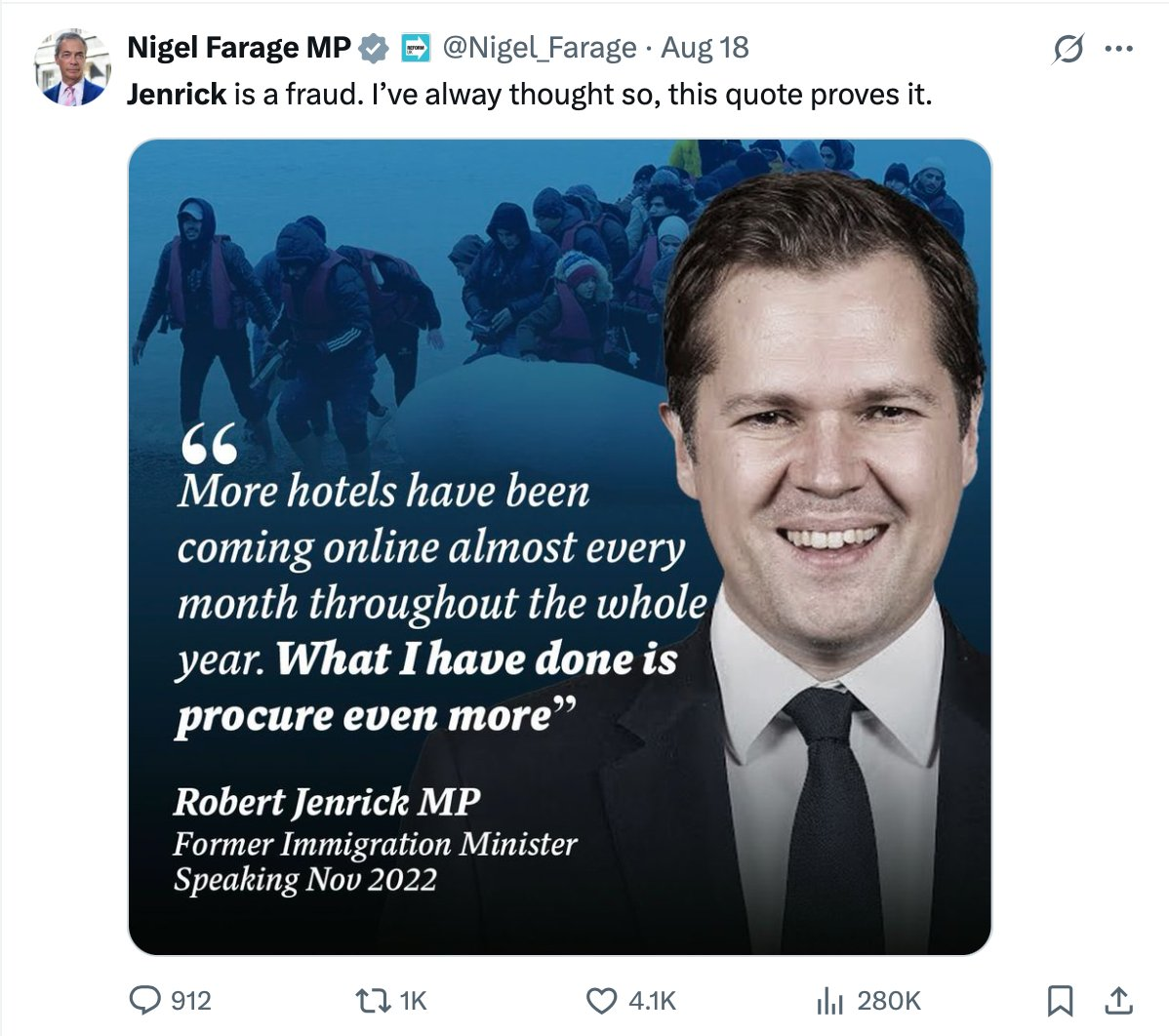The image size is (1169, 1036).
Task: Open the attached Robert Jenrick quote image
Action: point(559,546)
